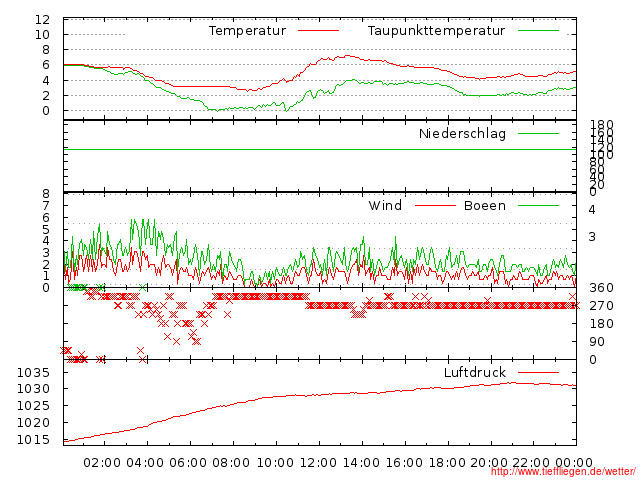Click the 360 wind direction axis value
The image size is (640, 480).
point(601,288)
